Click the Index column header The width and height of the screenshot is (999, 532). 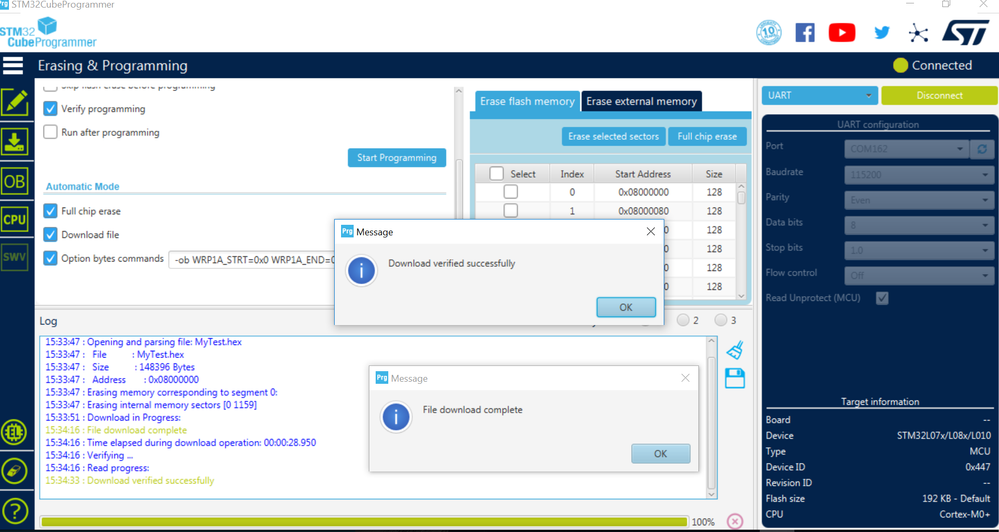[572, 173]
